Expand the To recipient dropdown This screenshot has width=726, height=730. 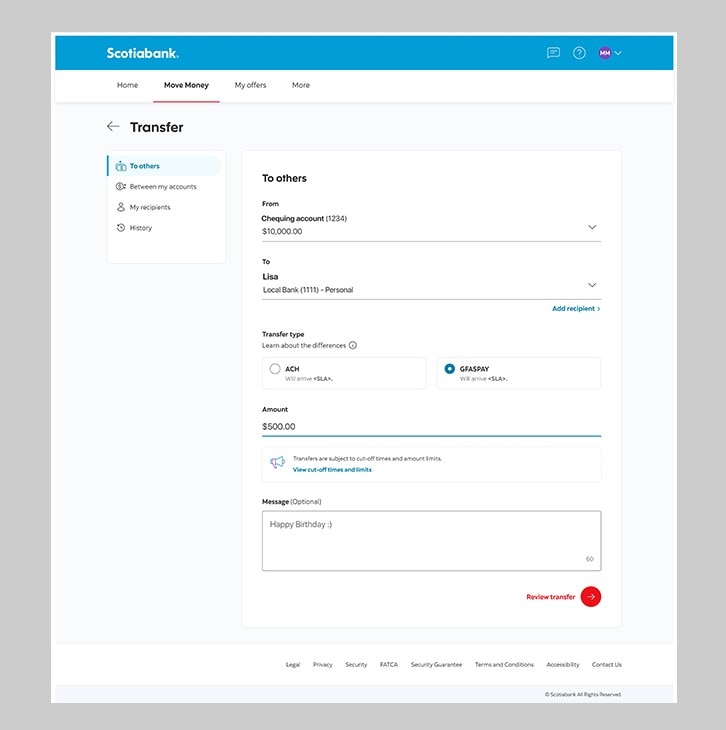point(592,285)
